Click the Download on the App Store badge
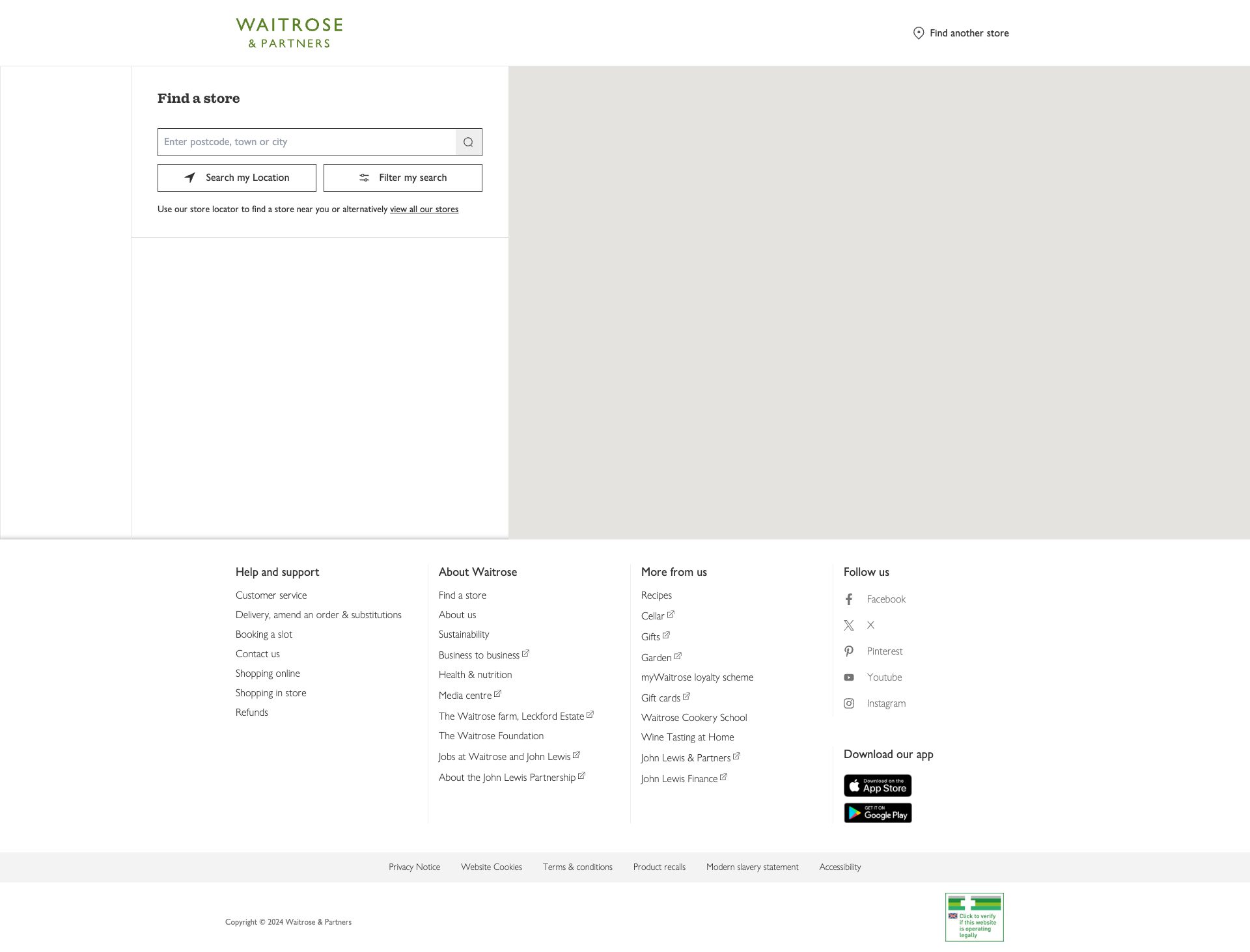This screenshot has width=1250, height=952. 878,785
